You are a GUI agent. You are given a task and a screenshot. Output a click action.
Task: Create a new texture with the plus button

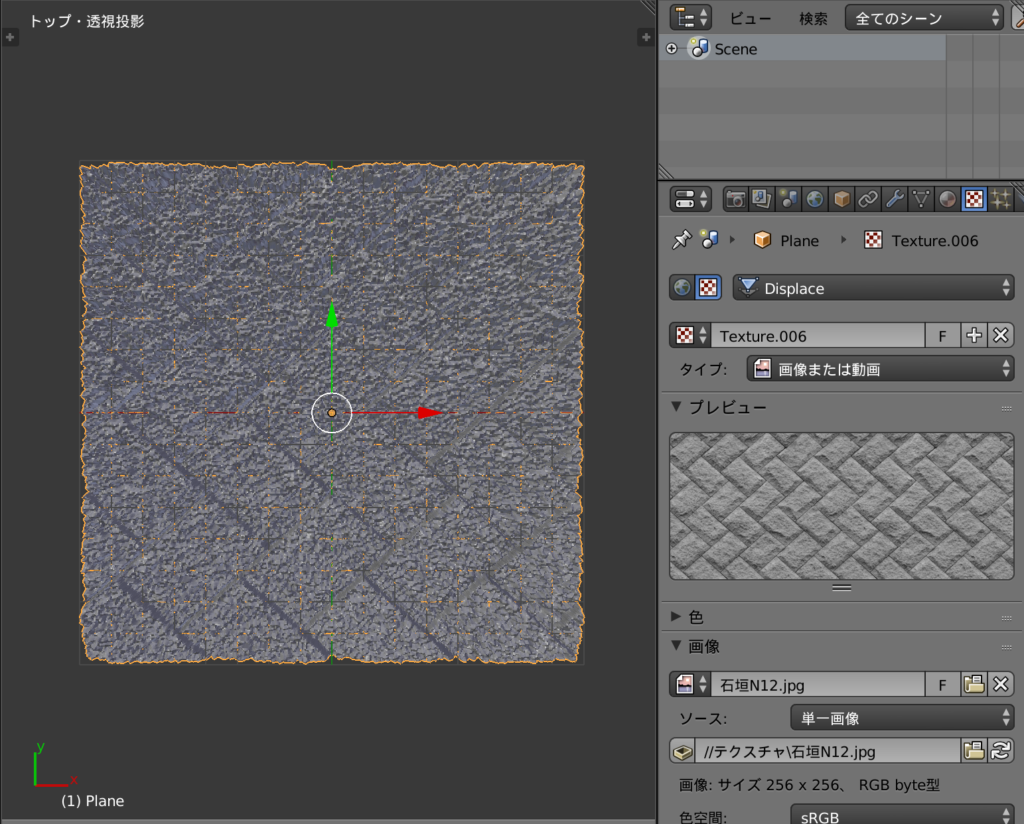coord(973,335)
